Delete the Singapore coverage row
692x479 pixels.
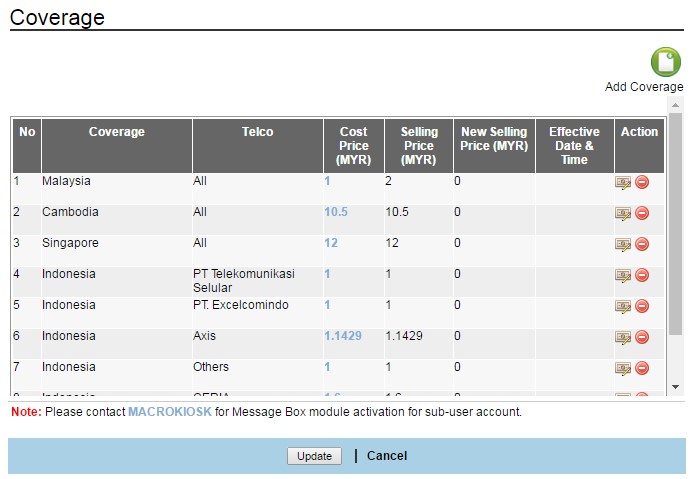point(642,244)
